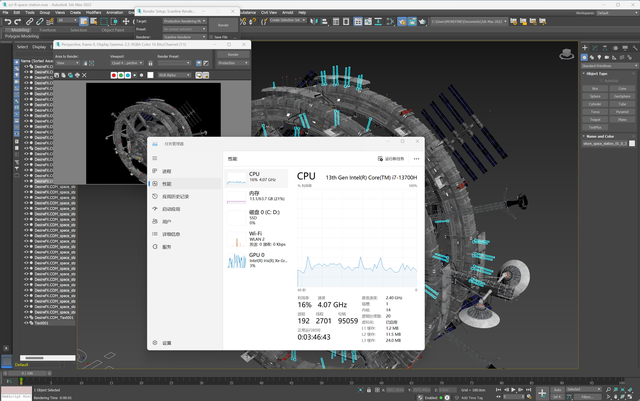
Task: Open Renderer dropdown Scanline Renderer
Action: click(x=184, y=37)
